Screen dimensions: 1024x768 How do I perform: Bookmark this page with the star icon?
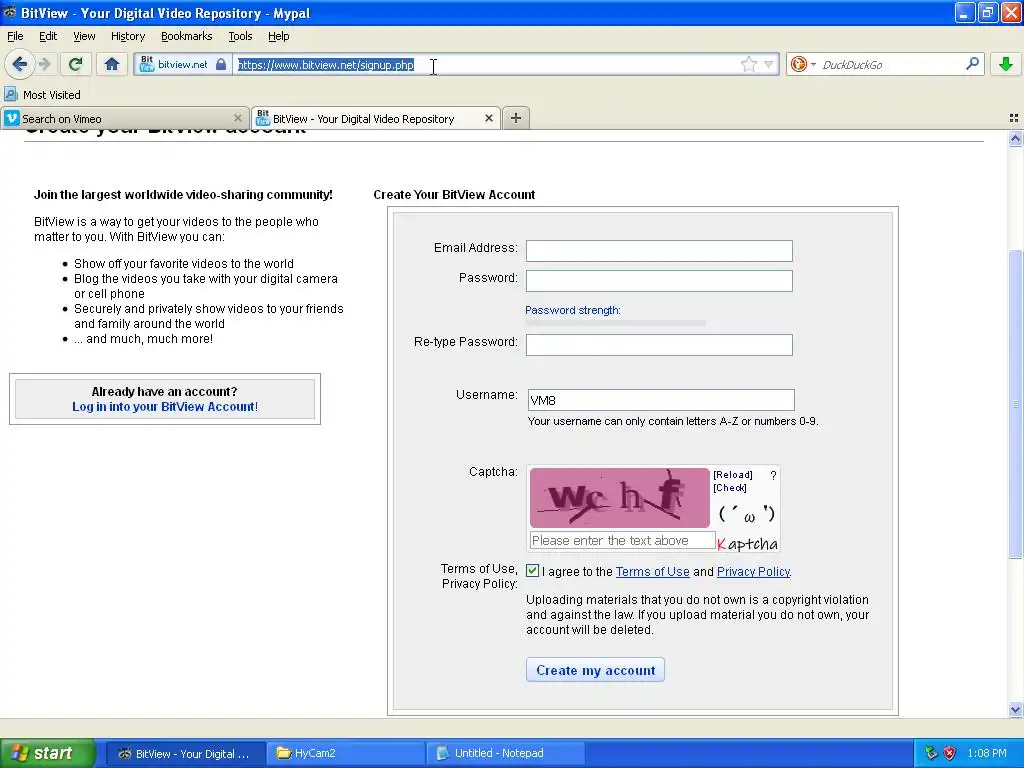(x=748, y=64)
